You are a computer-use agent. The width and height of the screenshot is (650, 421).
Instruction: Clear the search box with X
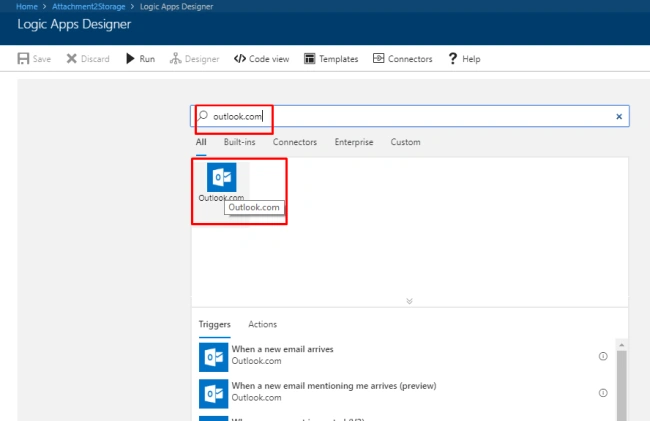619,116
